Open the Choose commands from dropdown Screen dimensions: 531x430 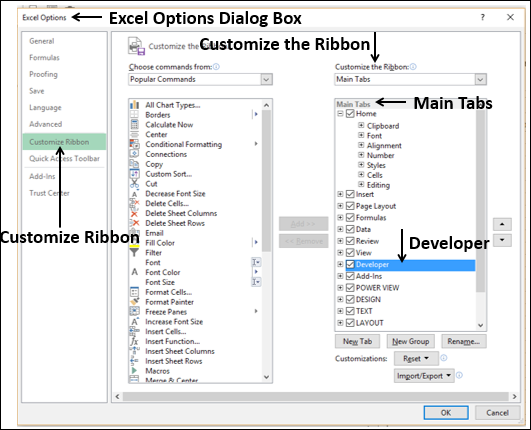click(266, 79)
